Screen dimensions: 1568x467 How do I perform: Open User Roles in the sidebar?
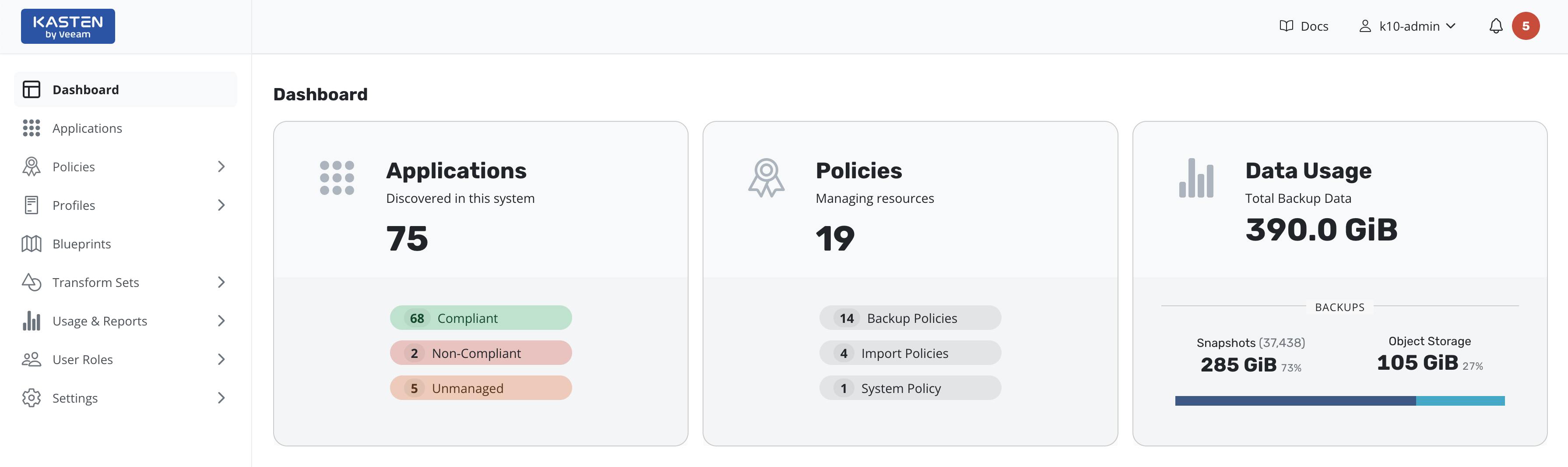pos(83,359)
